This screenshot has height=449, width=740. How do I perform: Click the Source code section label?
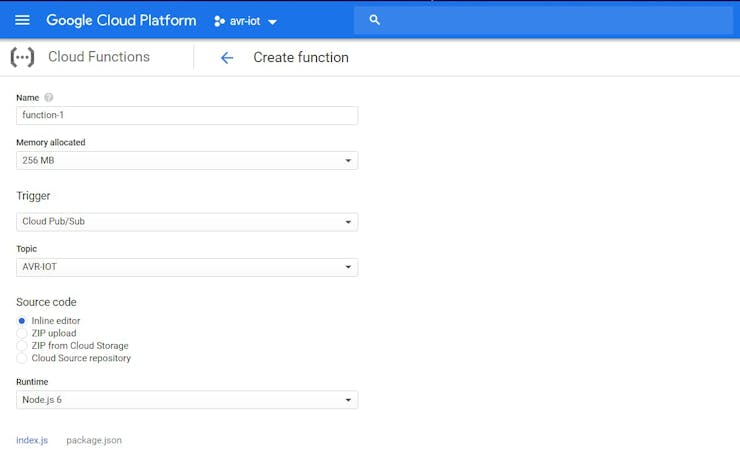[46, 302]
